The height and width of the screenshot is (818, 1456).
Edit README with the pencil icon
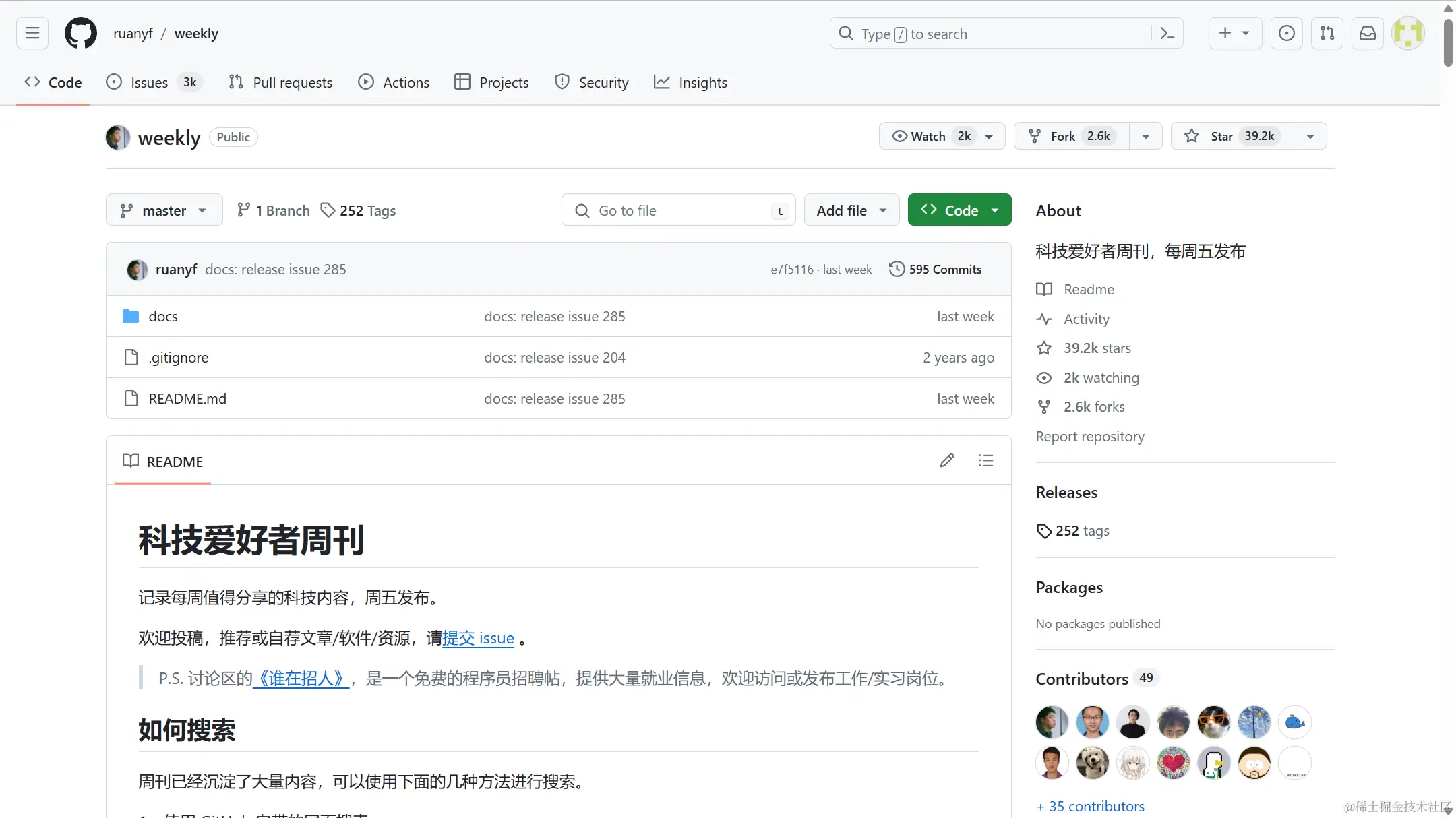pos(947,460)
